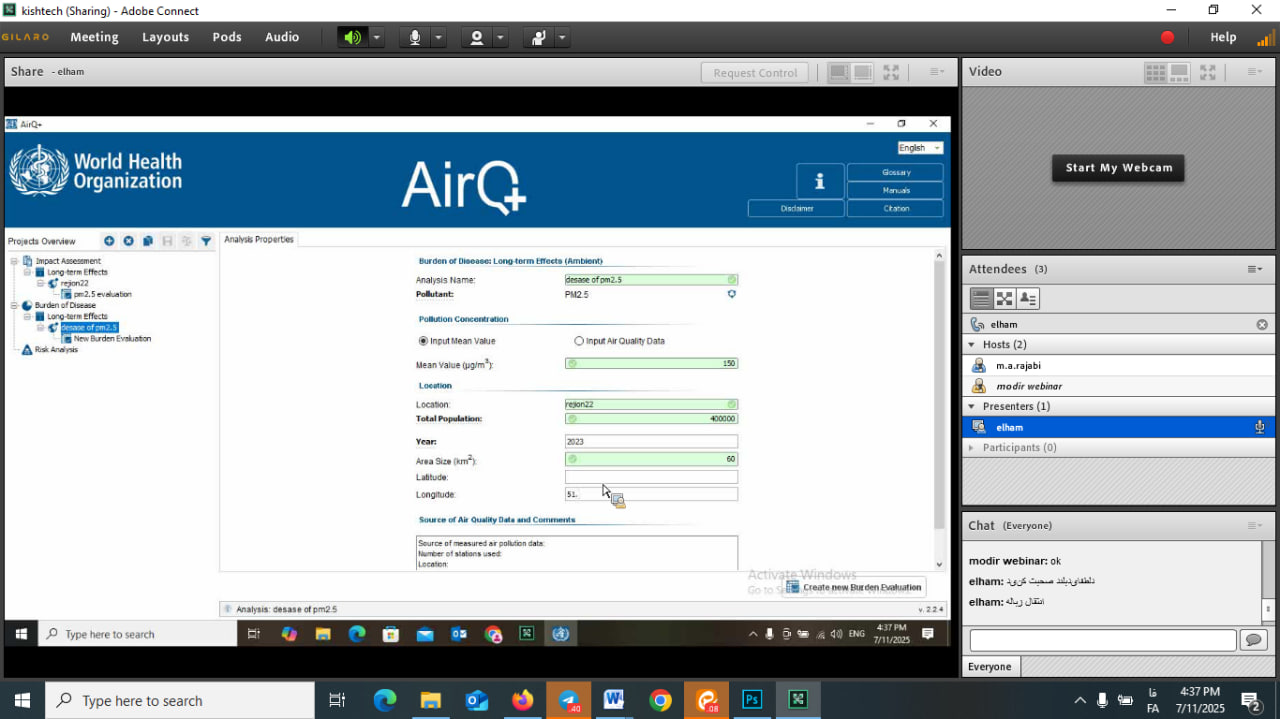
Task: Collapse the Presenters (1) group
Action: click(x=972, y=406)
